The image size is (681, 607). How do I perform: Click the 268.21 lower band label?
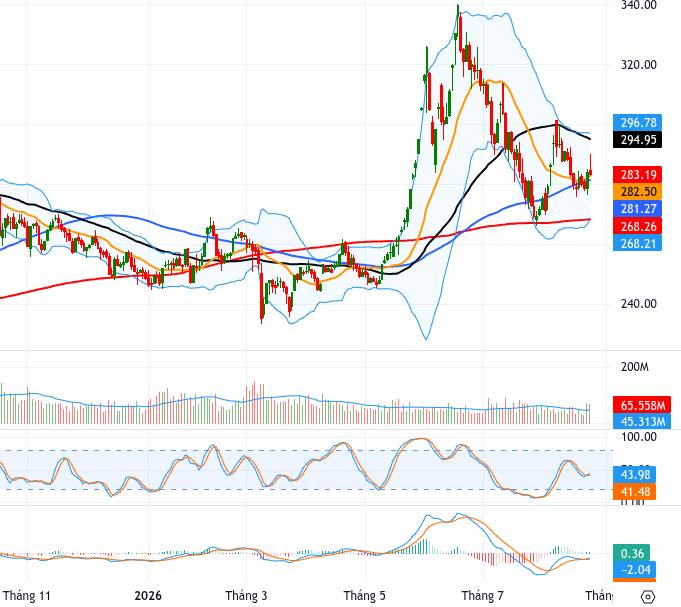(x=638, y=243)
